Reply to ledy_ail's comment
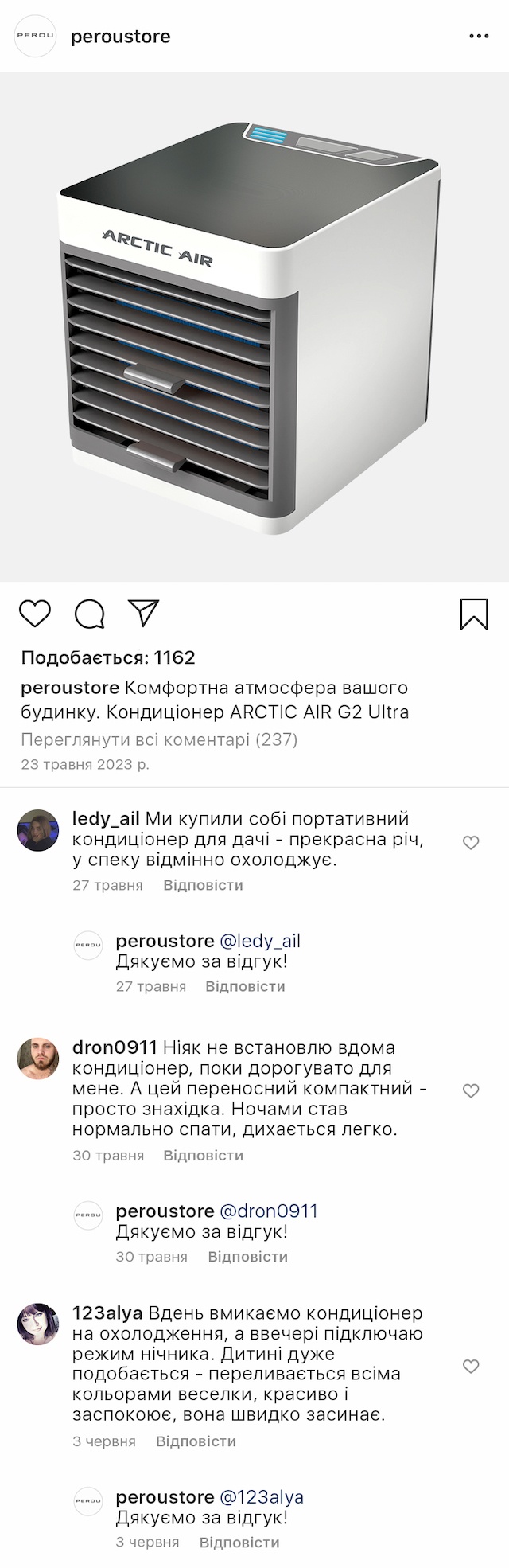The height and width of the screenshot is (1568, 509). click(x=203, y=885)
